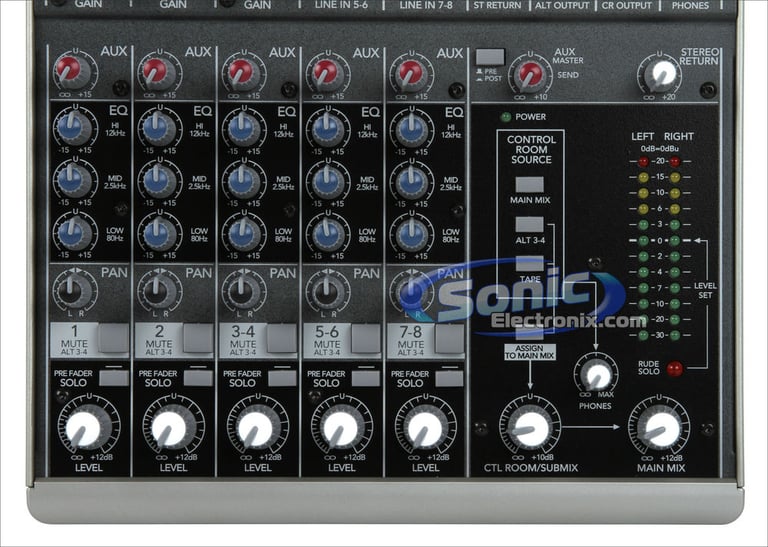Turn the STEREO RETURN knob

[x=659, y=75]
